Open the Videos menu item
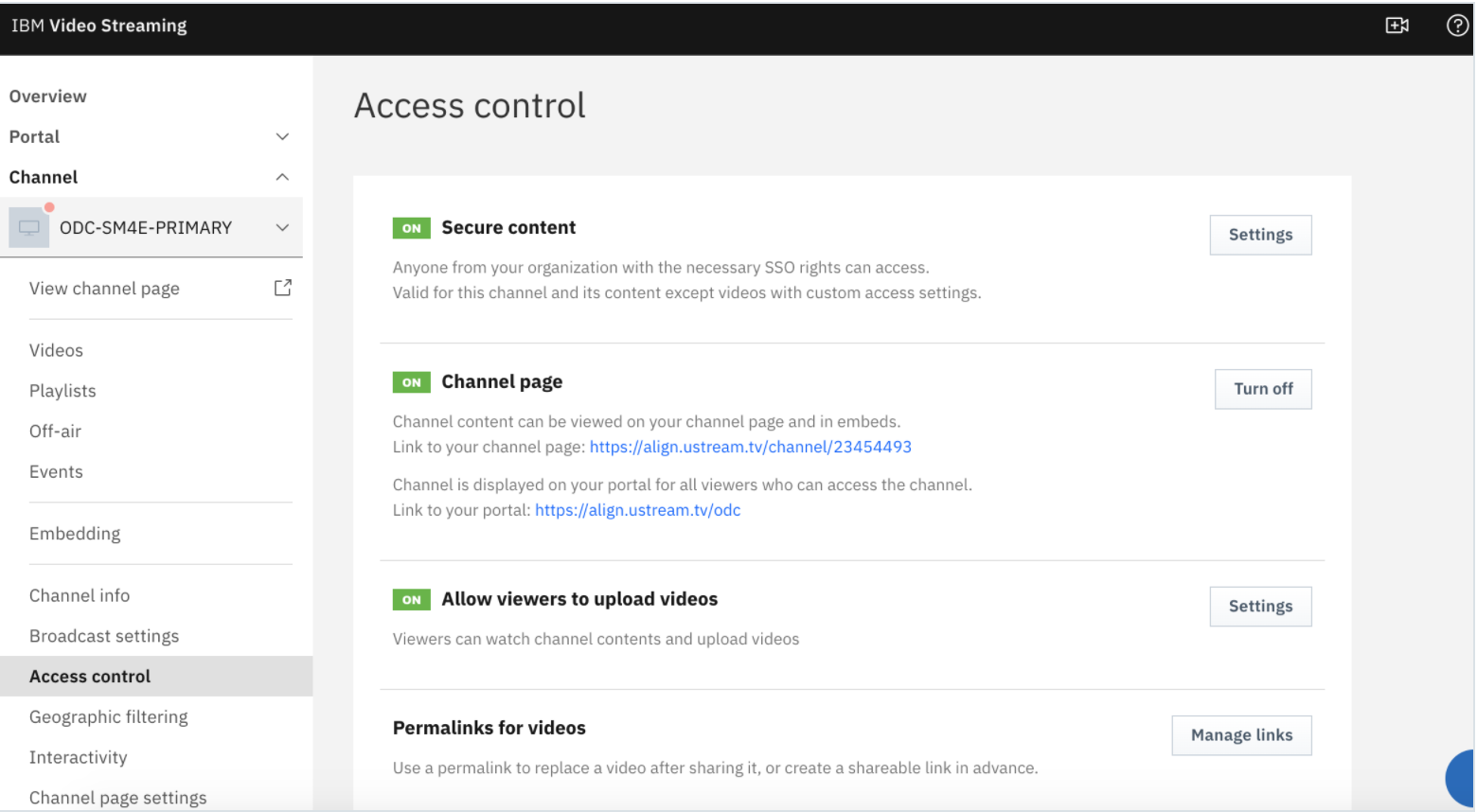Screen dimensions: 1477x812 click(x=56, y=350)
